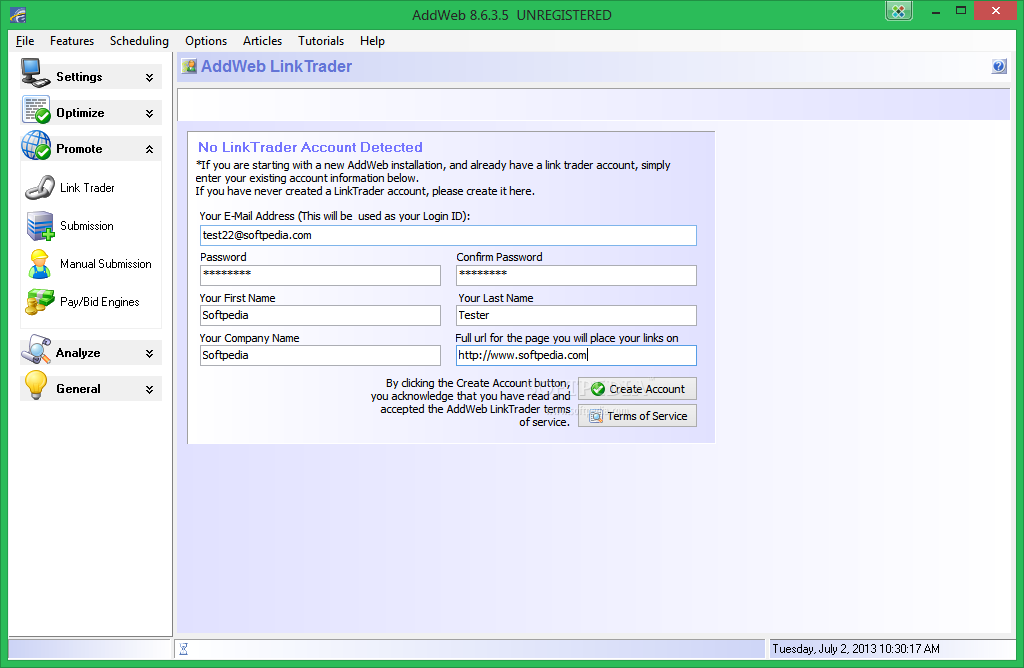Click the 'AddWeb LinkTrader' page title
Viewport: 1024px width, 668px height.
276,66
